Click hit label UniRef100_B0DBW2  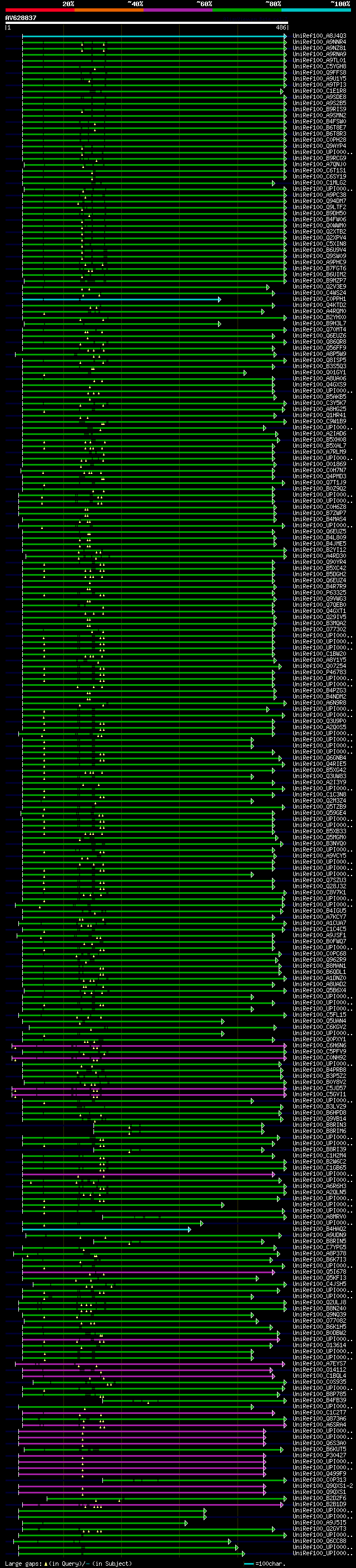(x=319, y=1333)
